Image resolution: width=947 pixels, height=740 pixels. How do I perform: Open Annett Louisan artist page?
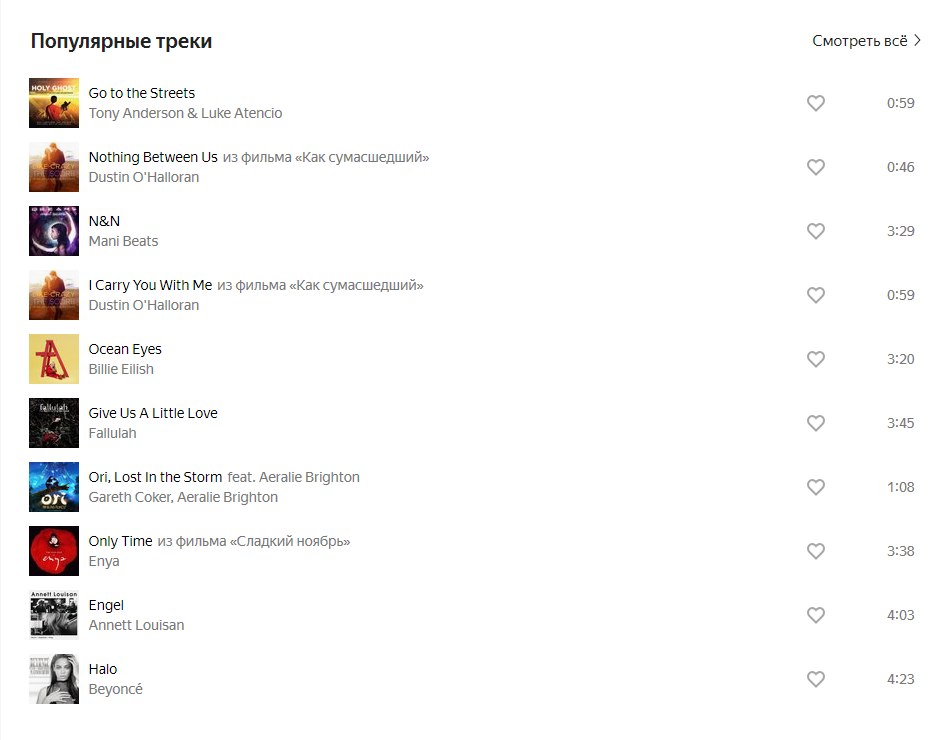136,625
